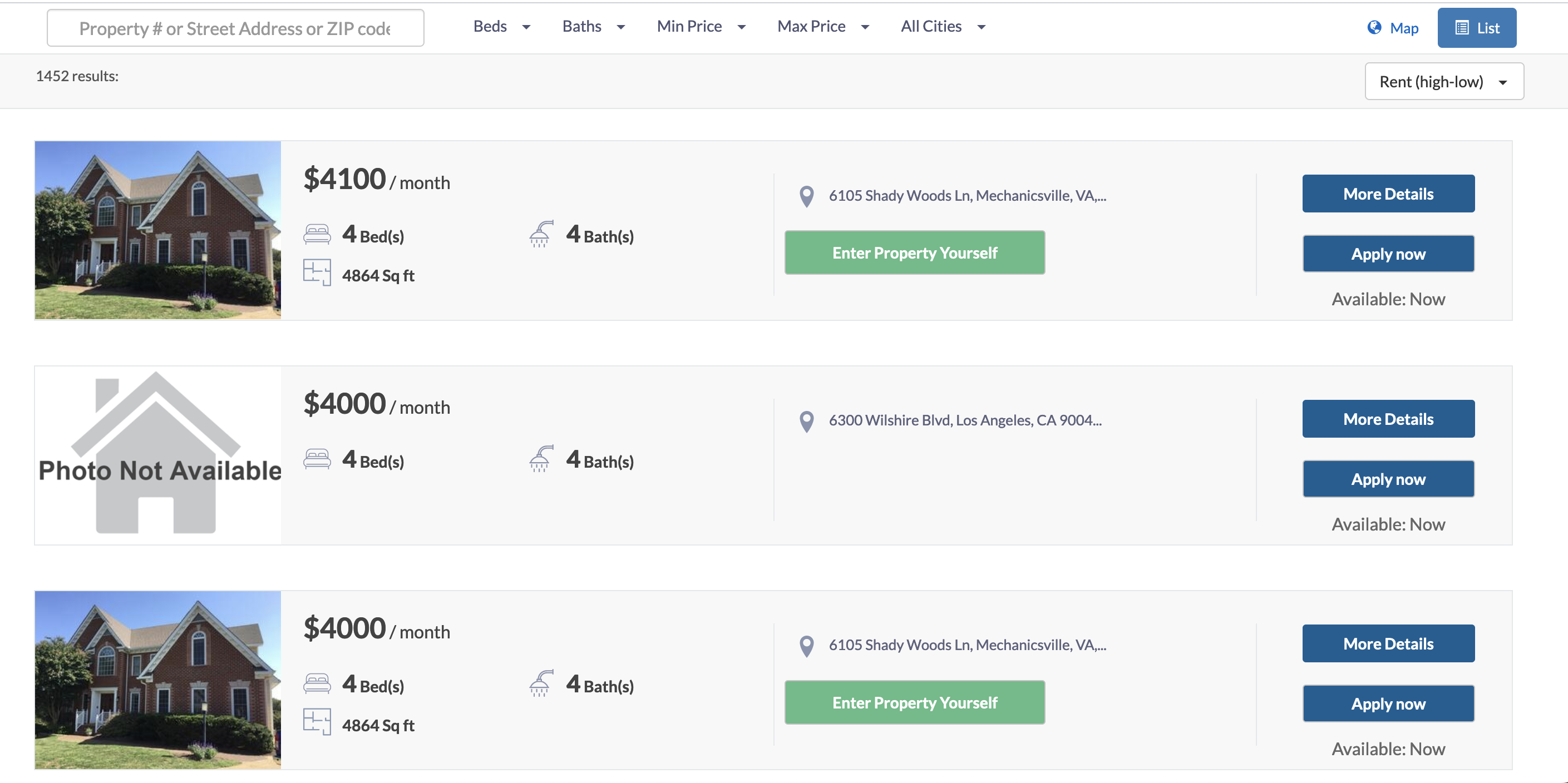Screen dimensions: 1568x783
Task: Click location pin of first Shady Woods listing
Action: (806, 196)
